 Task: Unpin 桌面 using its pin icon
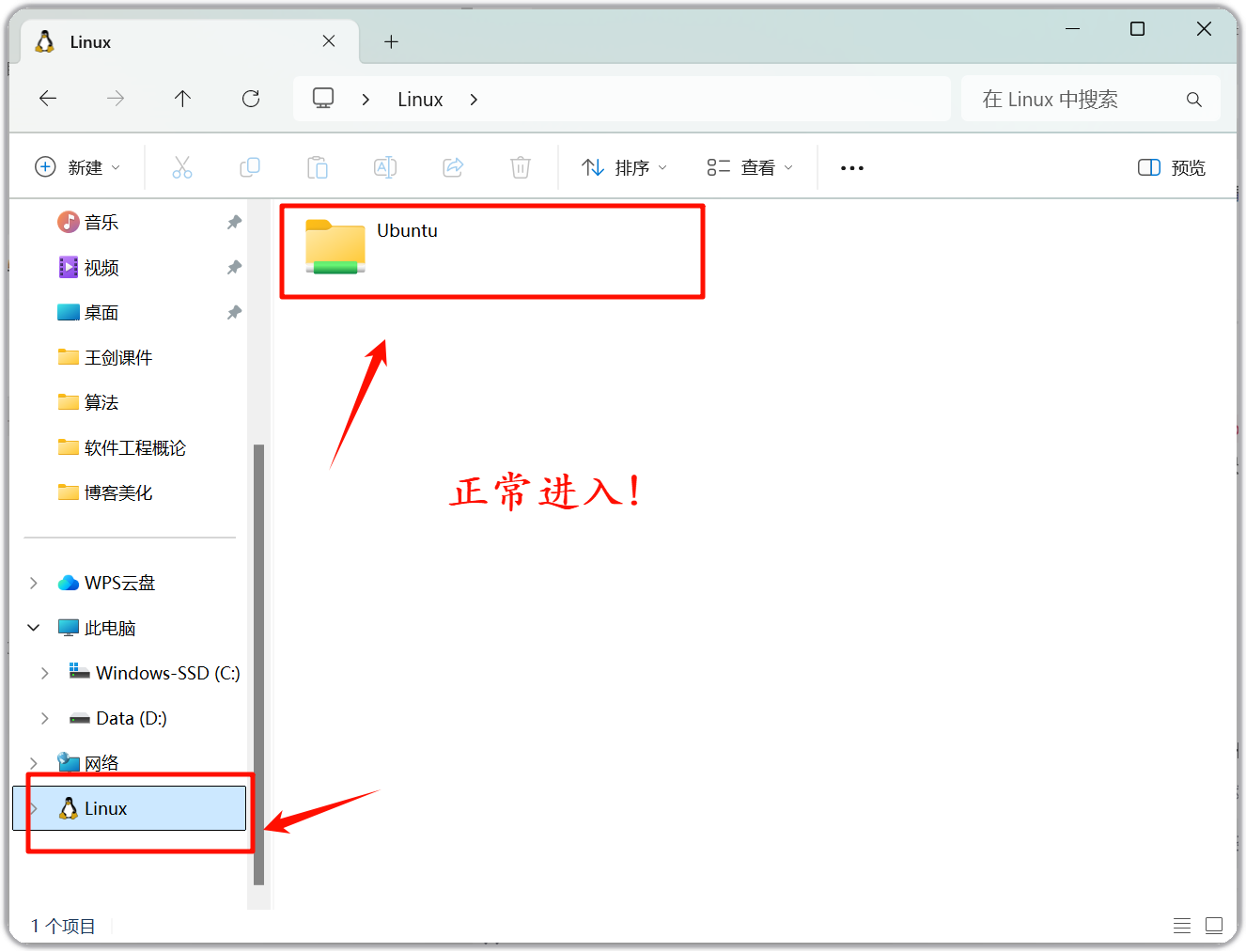pos(234,313)
